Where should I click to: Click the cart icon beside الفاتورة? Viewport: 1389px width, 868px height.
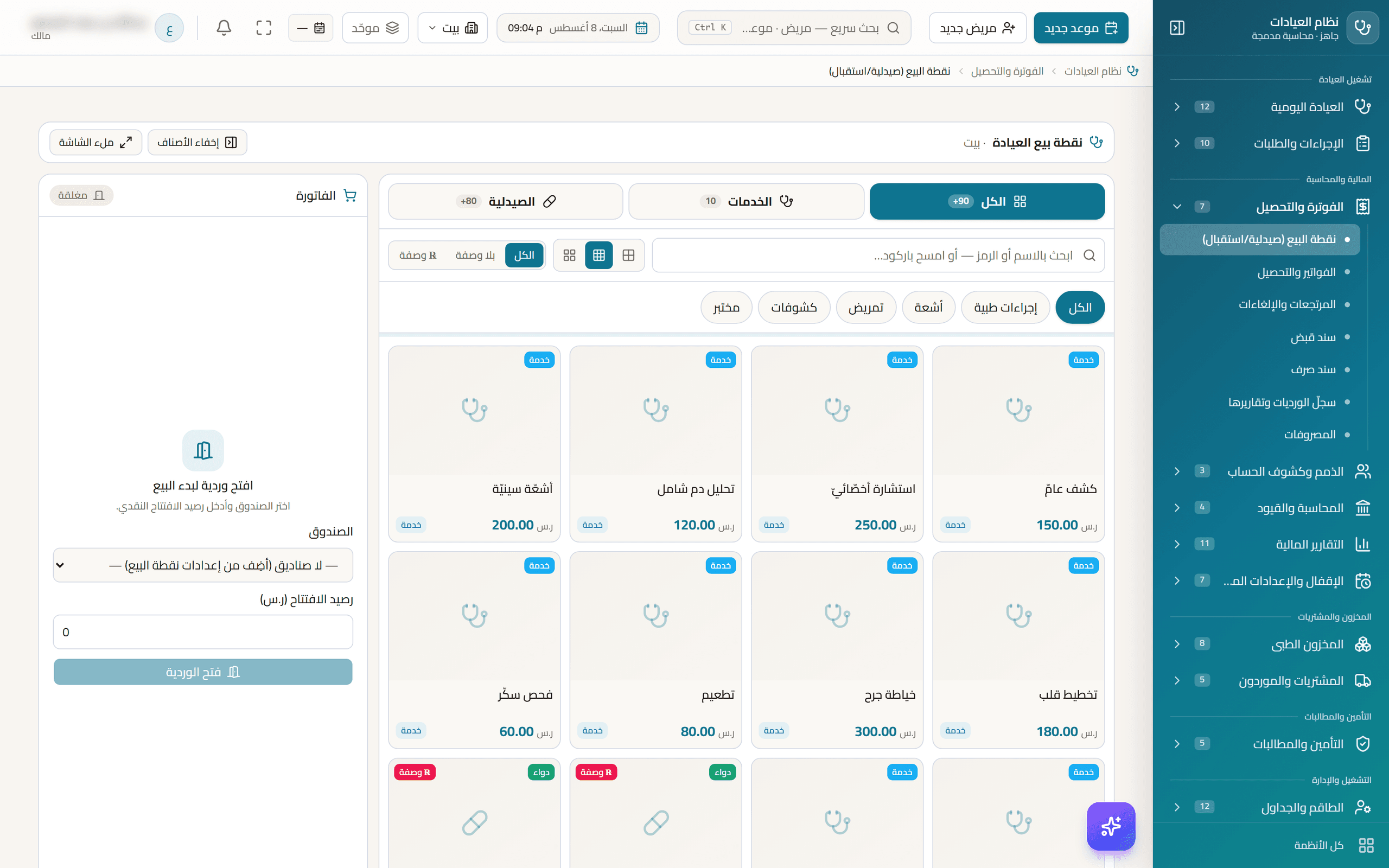(349, 196)
